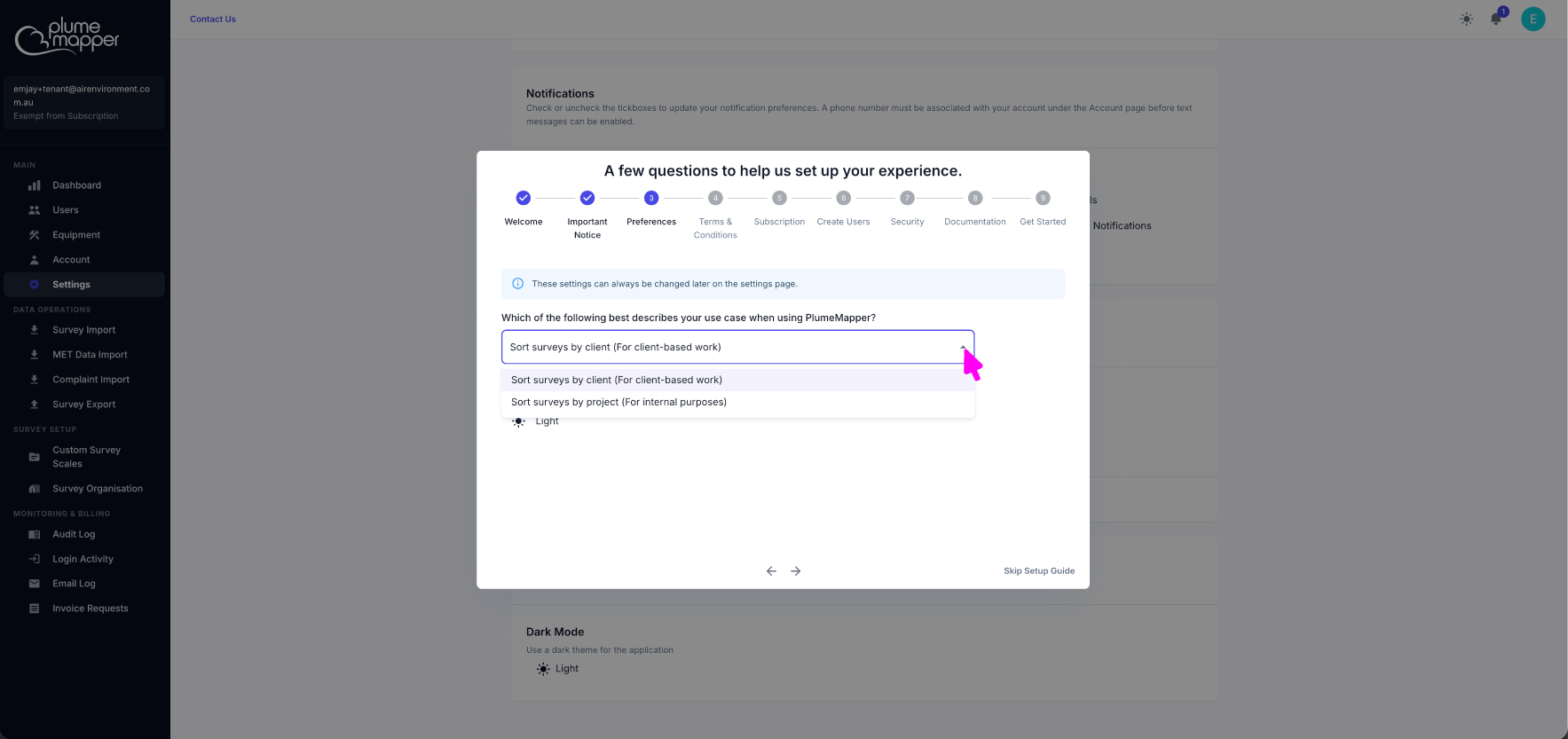The height and width of the screenshot is (739, 1568).
Task: Click Survey Import download icon
Action: (35, 330)
